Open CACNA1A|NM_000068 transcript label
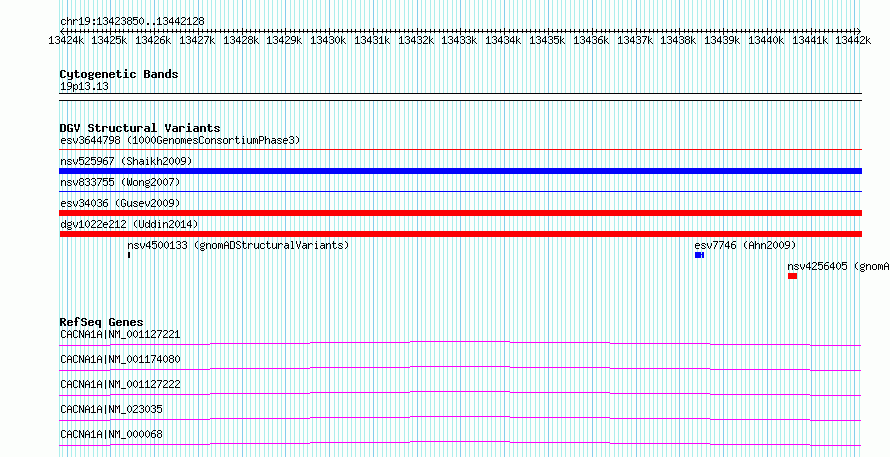The width and height of the screenshot is (890, 457). (x=111, y=434)
